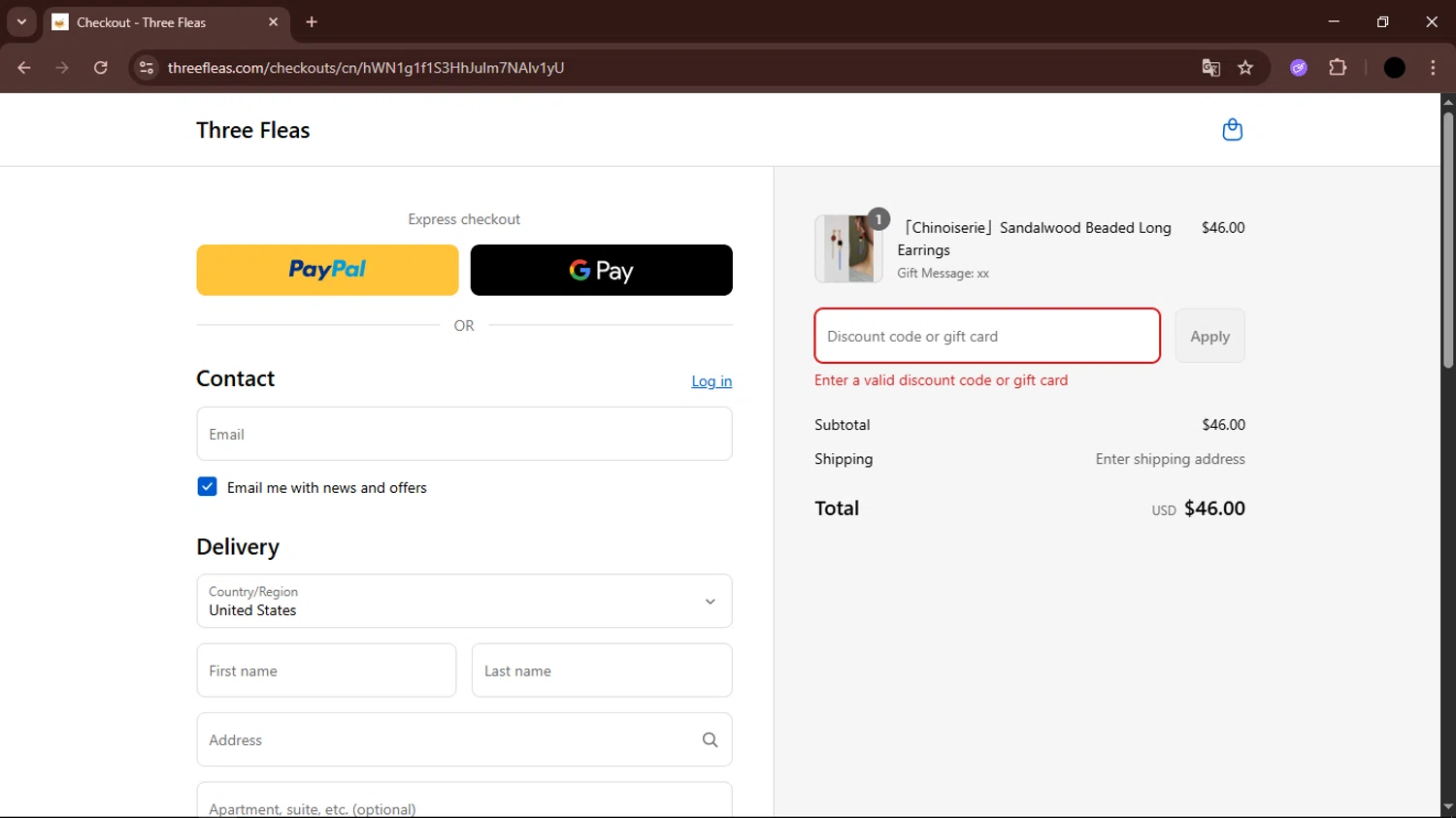Open the Chrome three-dot menu

point(1433,68)
